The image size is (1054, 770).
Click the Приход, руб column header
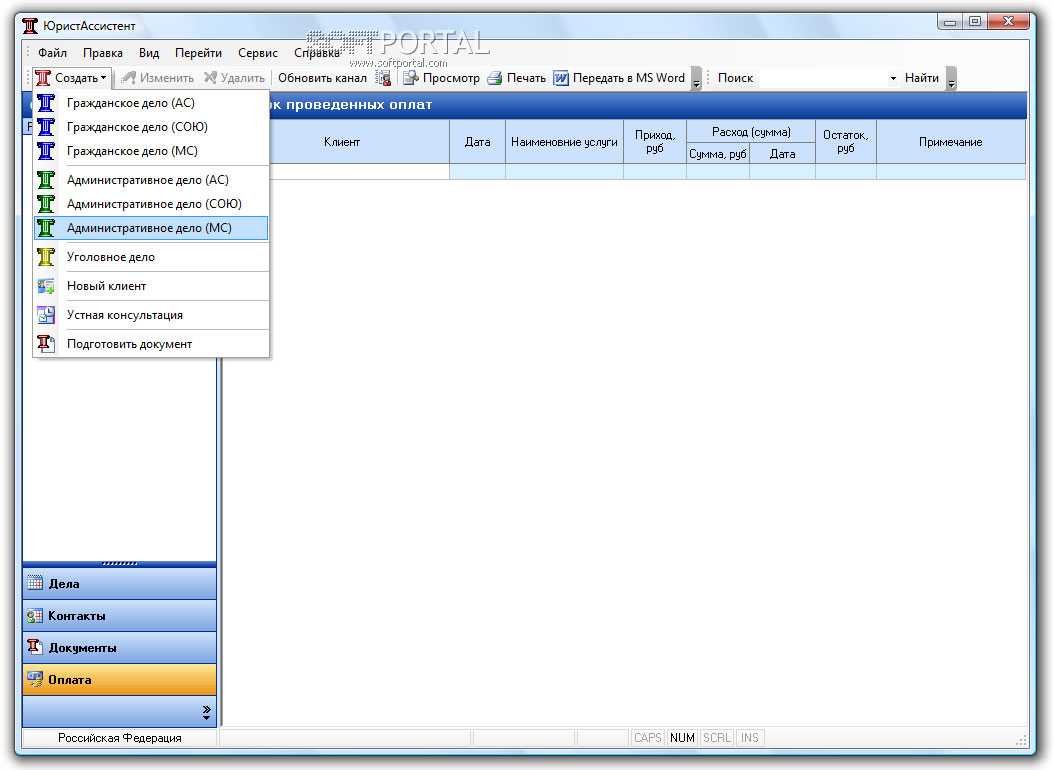(x=655, y=142)
